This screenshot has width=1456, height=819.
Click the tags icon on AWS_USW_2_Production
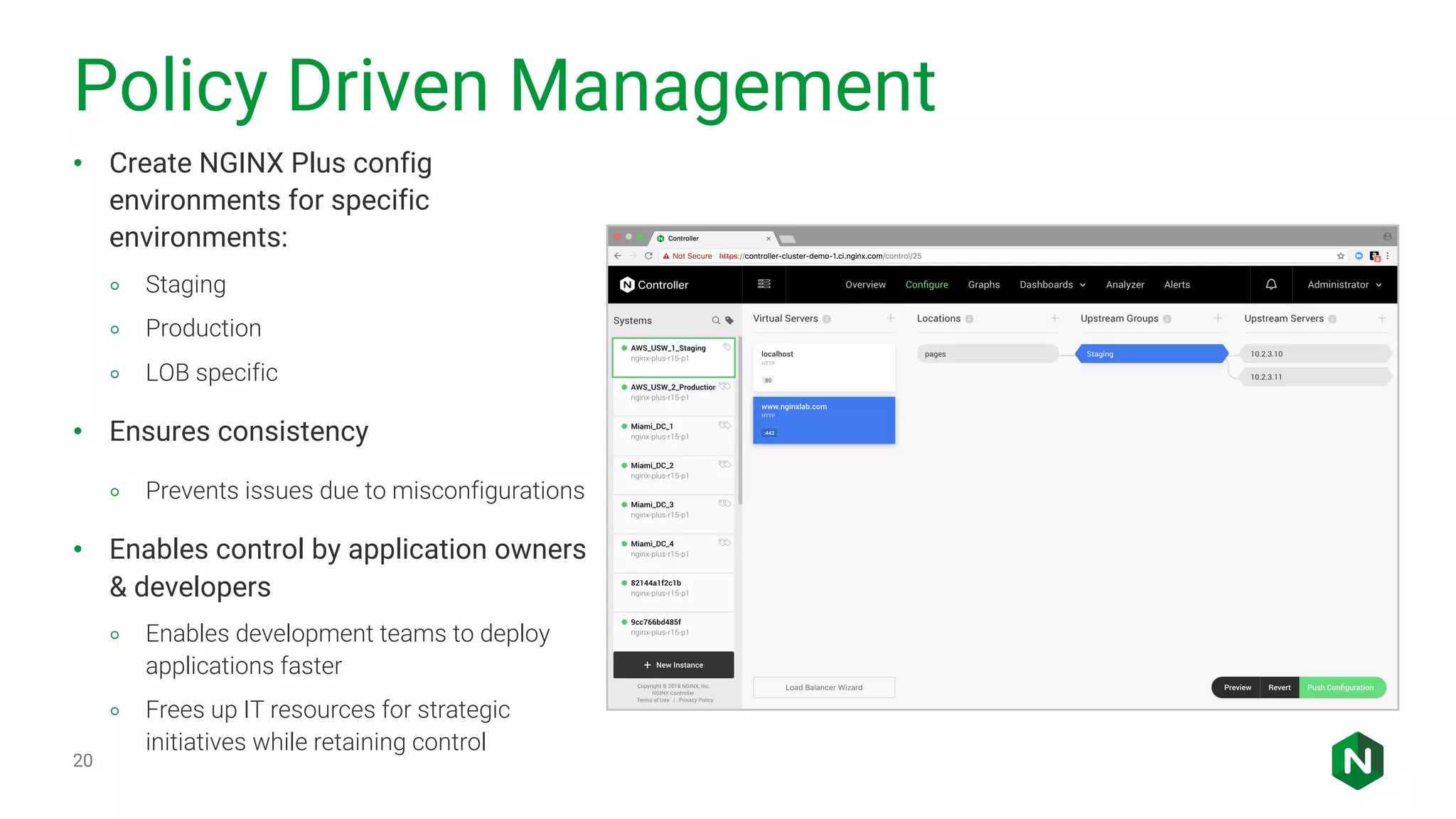pos(725,386)
